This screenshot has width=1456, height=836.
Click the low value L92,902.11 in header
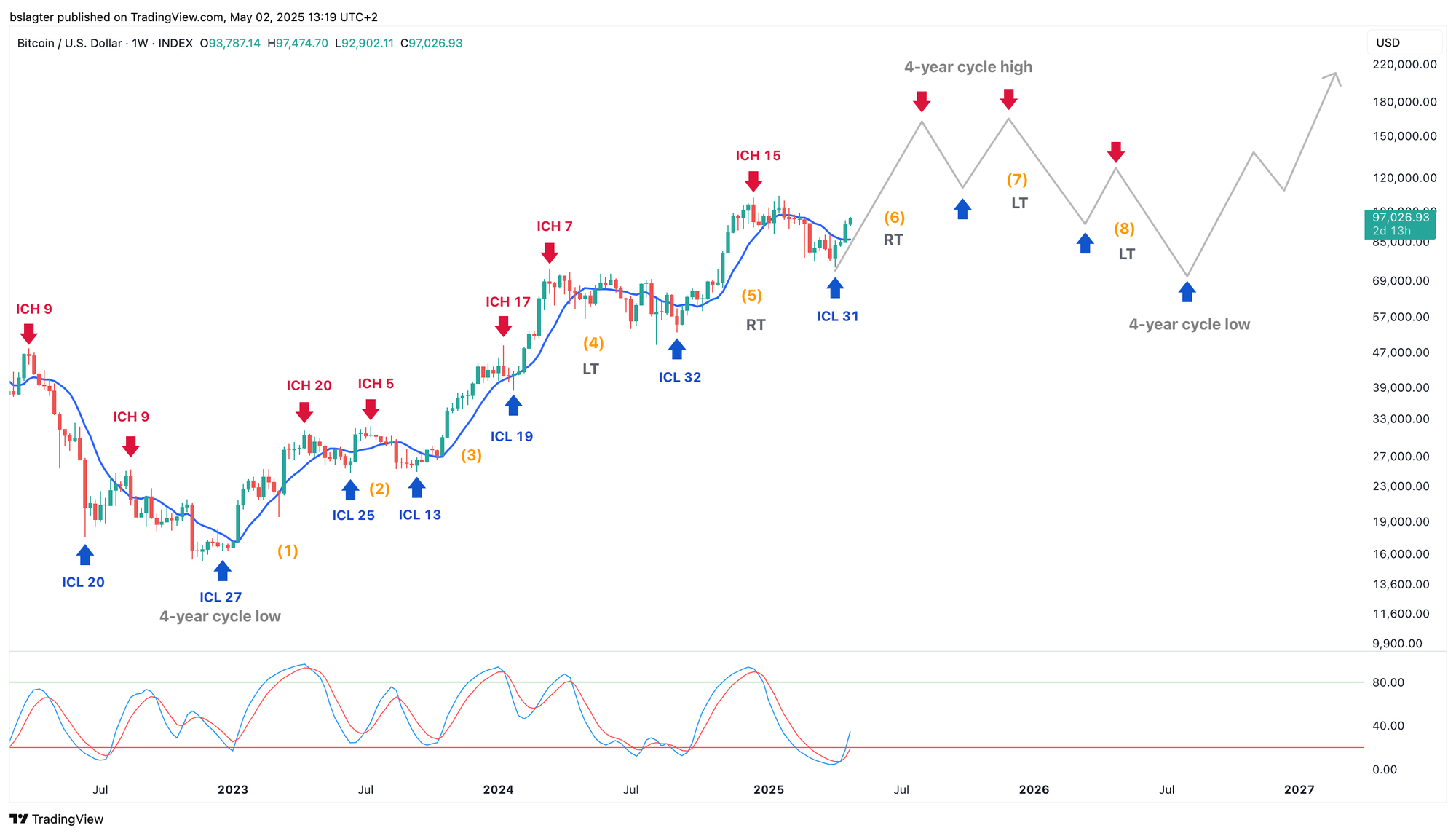[365, 43]
